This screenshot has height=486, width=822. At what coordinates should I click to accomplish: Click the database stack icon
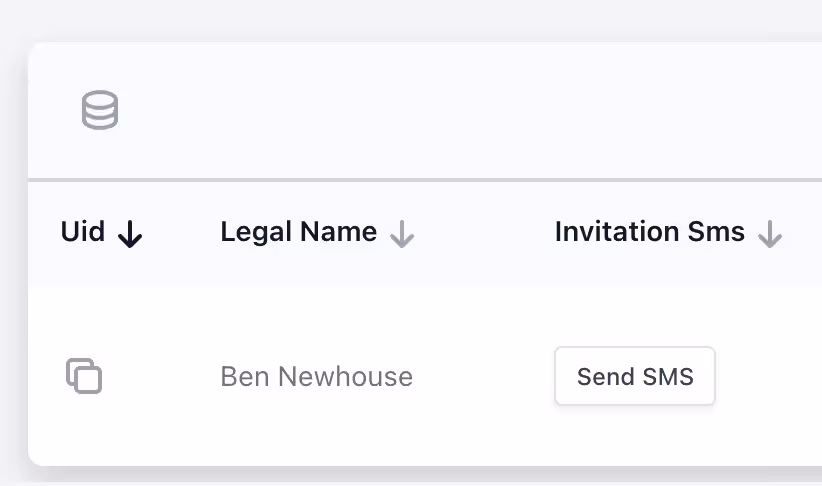click(100, 110)
